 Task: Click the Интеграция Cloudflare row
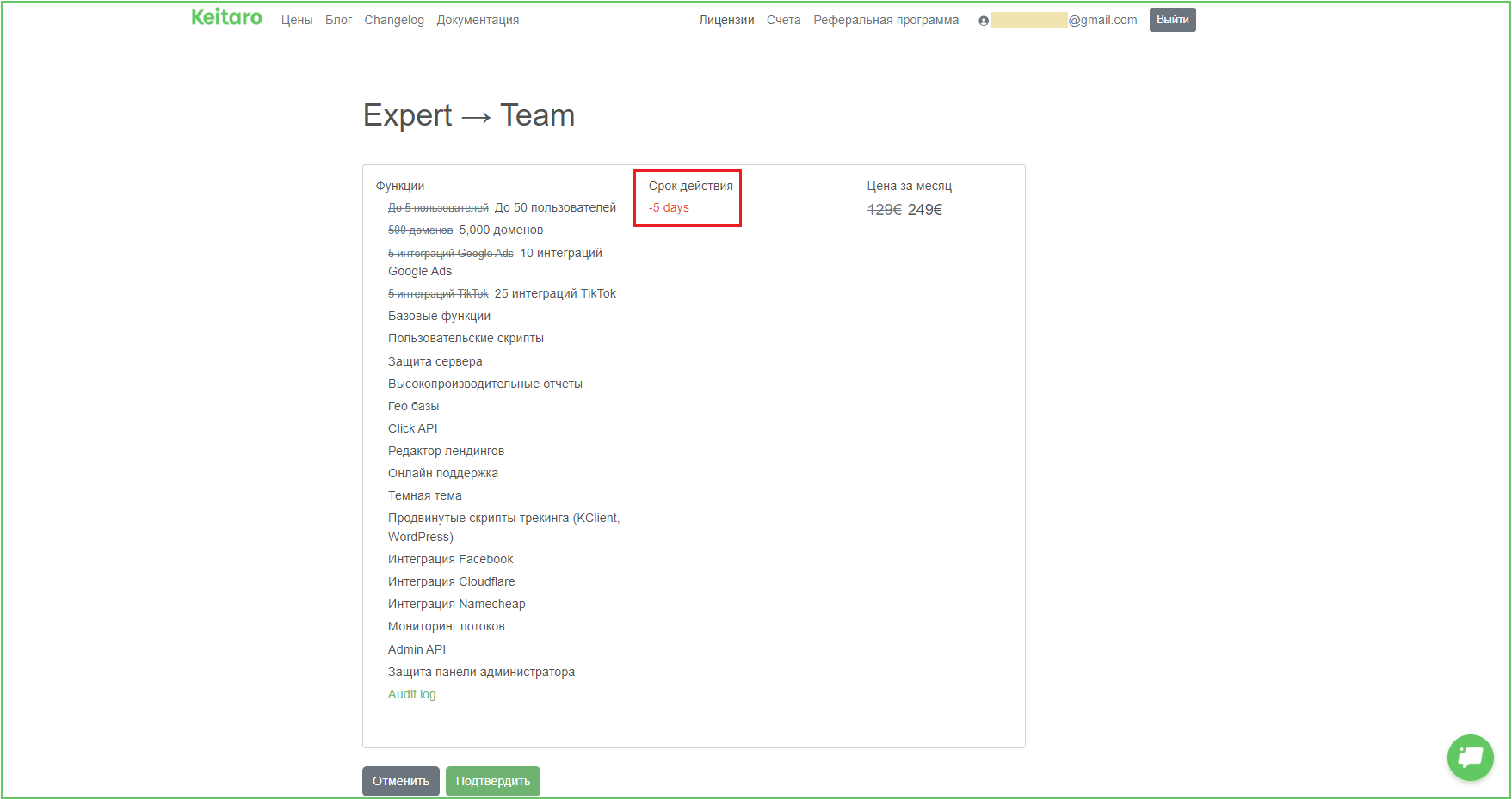[452, 581]
